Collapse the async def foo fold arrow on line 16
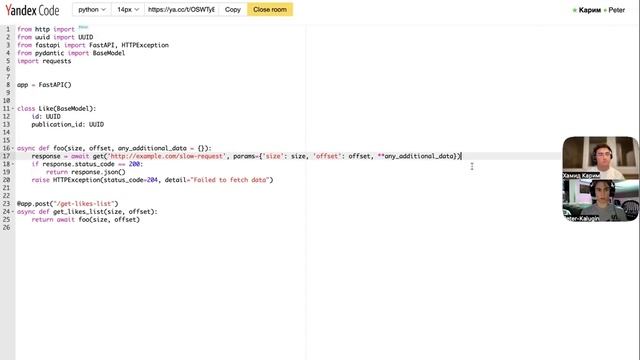 pos(13,148)
